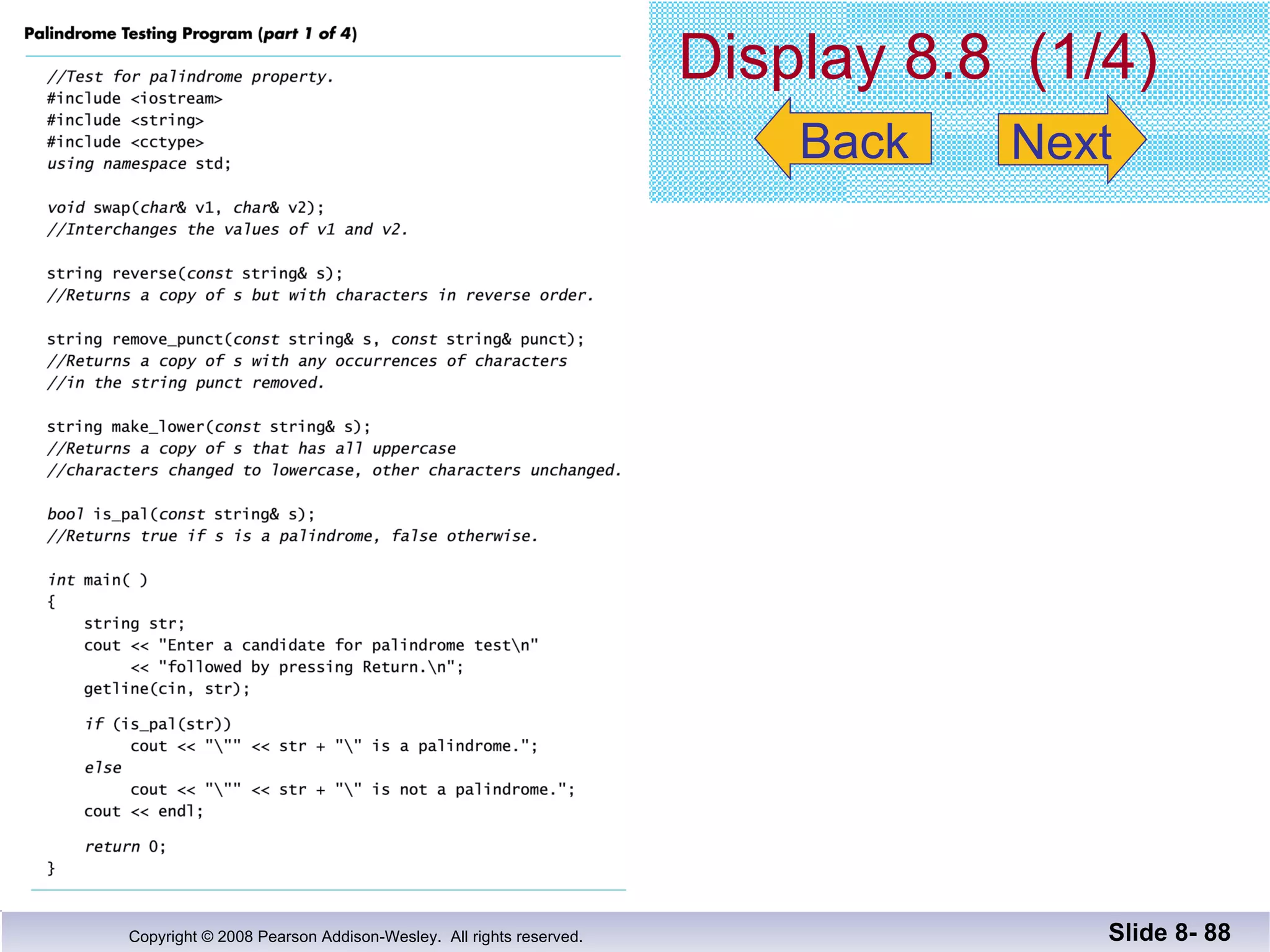Image resolution: width=1270 pixels, height=952 pixels.
Task: Click the 'bool is_pal(const string& s);' line
Action: click(181, 514)
